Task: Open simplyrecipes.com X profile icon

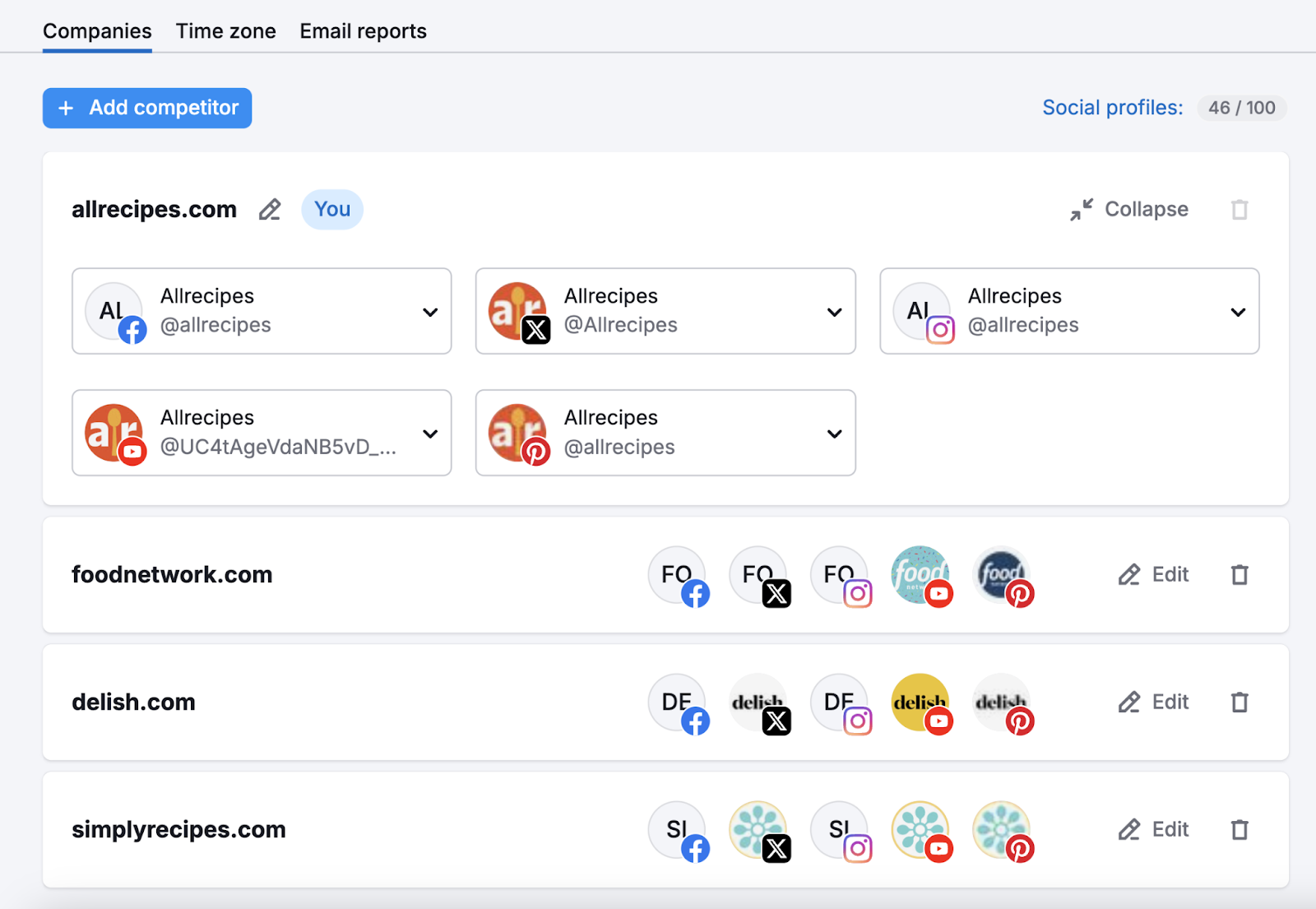Action: 759,830
